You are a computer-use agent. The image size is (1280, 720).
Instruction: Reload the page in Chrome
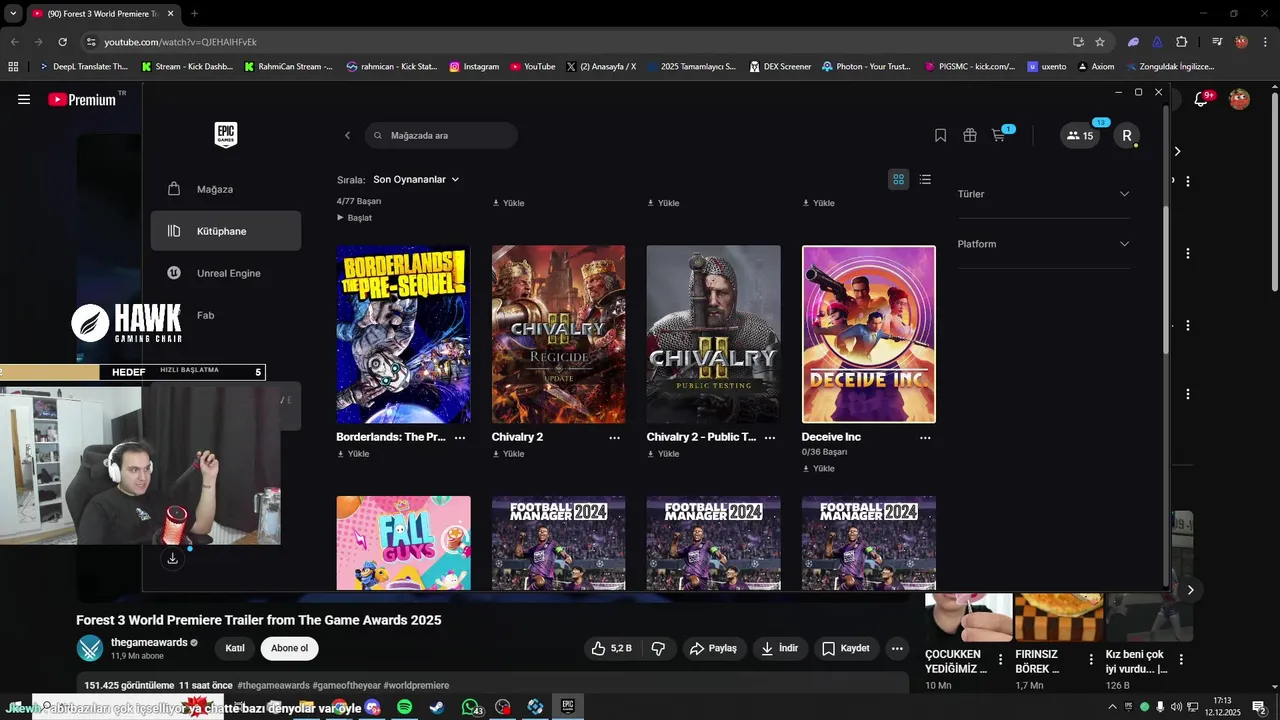(62, 42)
